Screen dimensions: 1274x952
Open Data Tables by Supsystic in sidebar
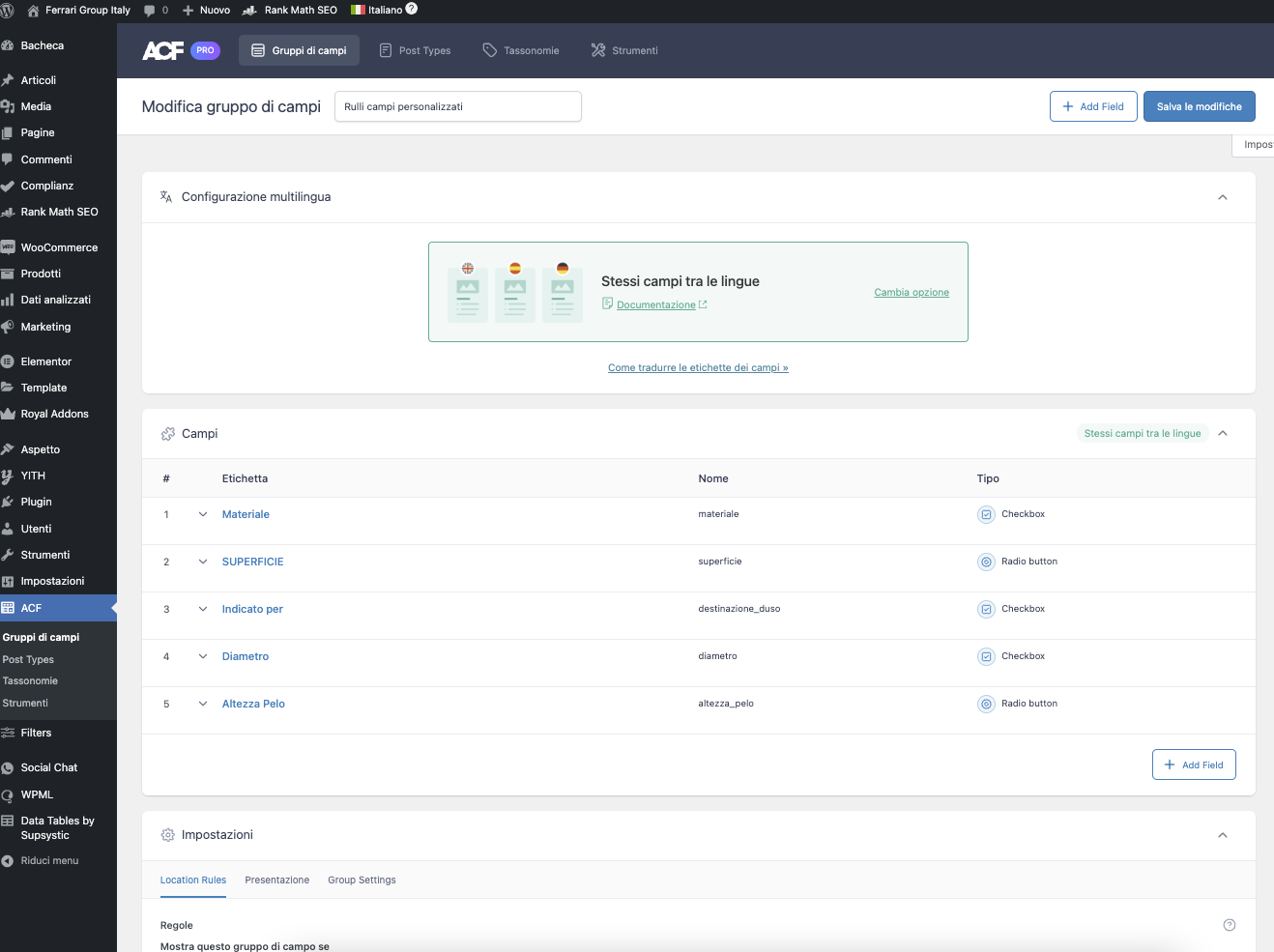[x=58, y=827]
